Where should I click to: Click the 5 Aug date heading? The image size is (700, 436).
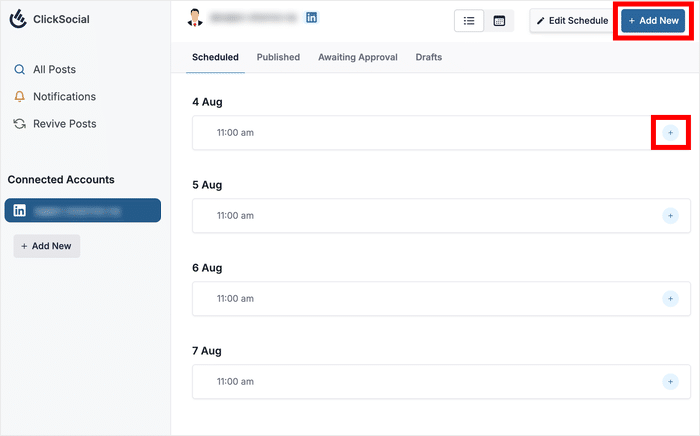click(x=207, y=185)
